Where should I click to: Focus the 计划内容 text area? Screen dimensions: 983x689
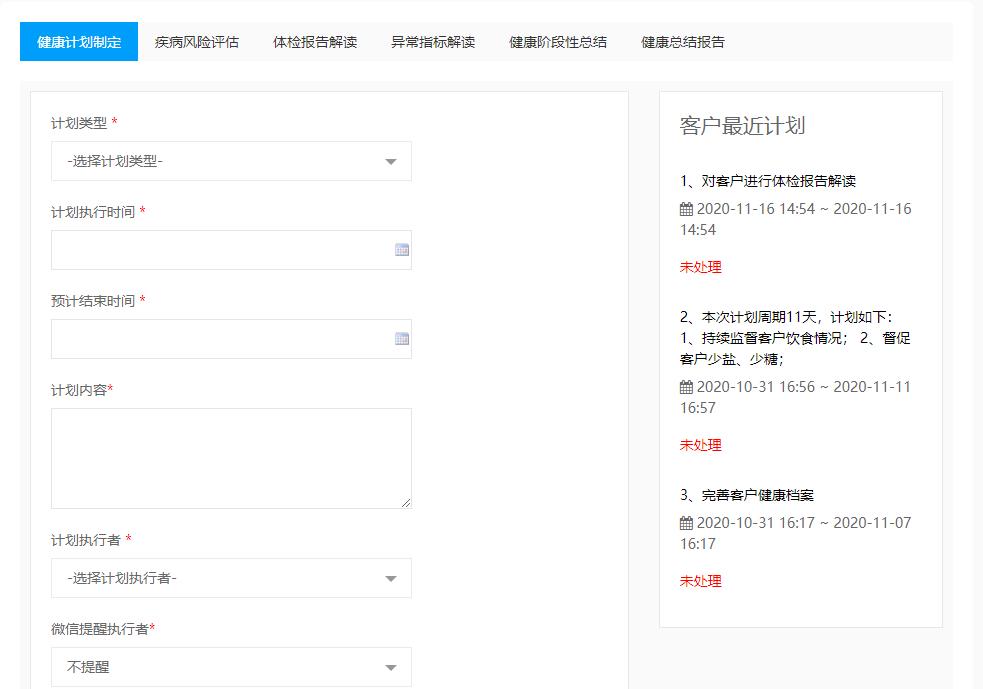[231, 458]
